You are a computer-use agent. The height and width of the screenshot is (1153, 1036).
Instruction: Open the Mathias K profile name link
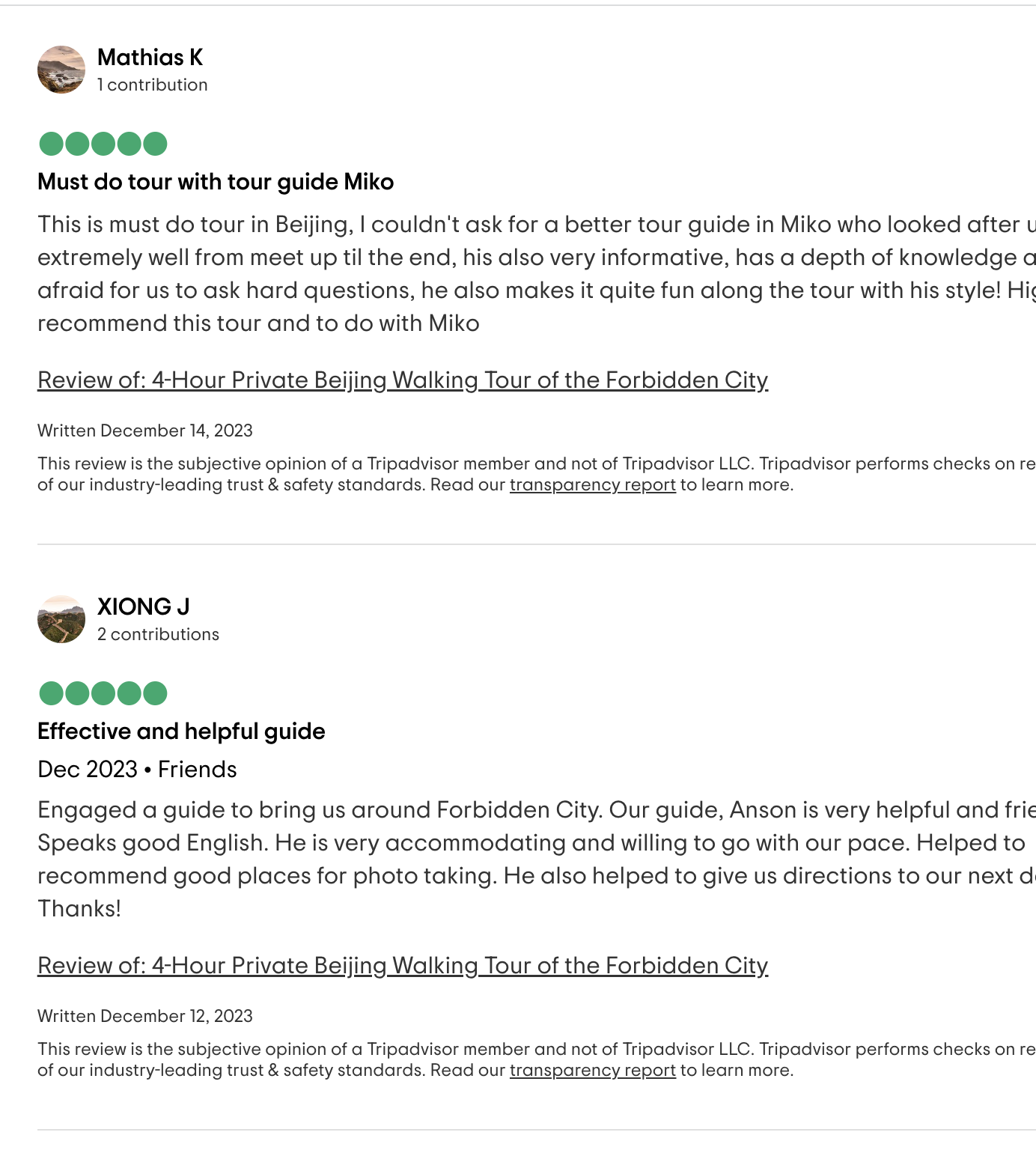pos(150,58)
